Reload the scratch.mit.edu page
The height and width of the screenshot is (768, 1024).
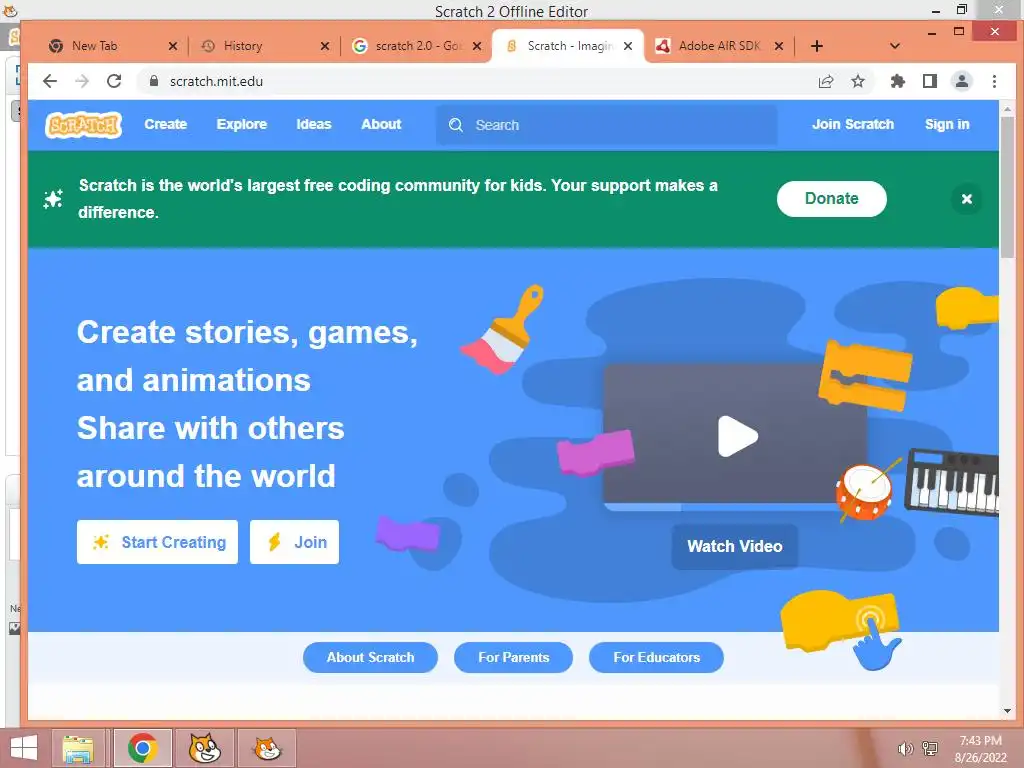(114, 81)
